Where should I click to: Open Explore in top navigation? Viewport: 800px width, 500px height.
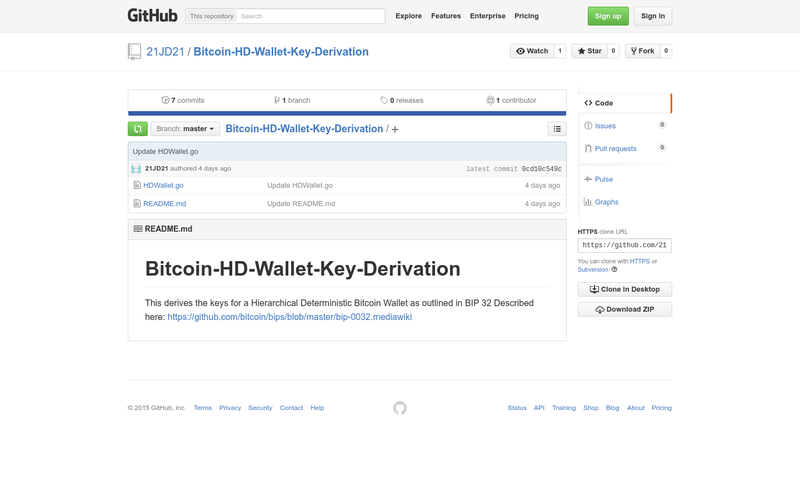point(409,16)
